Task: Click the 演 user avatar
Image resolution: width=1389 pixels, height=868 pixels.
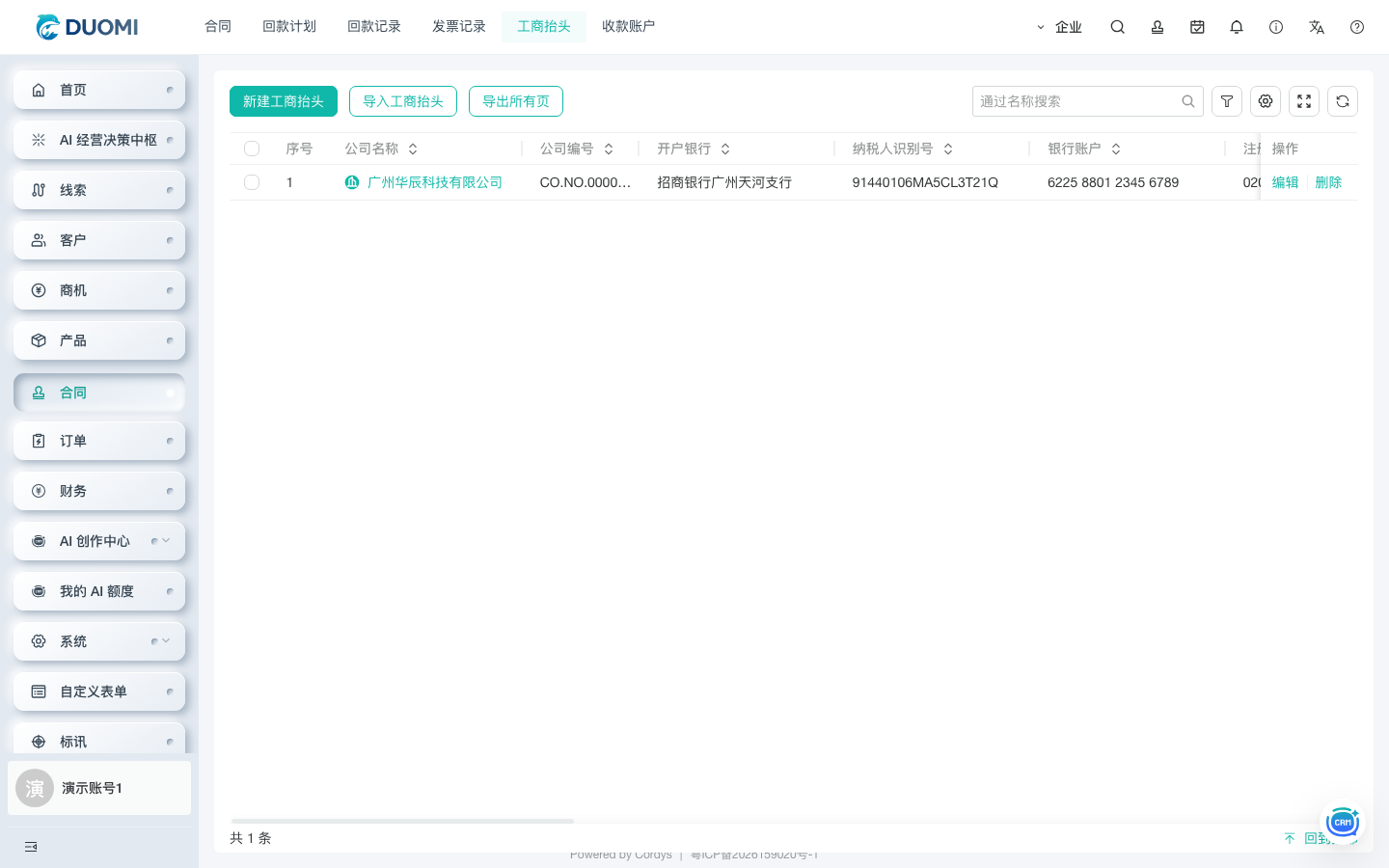Action: point(35,788)
